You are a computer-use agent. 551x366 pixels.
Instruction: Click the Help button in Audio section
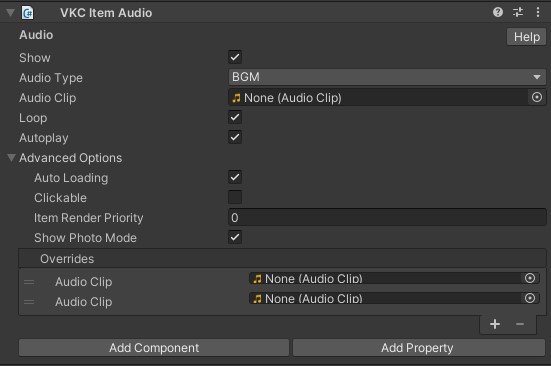coord(526,37)
